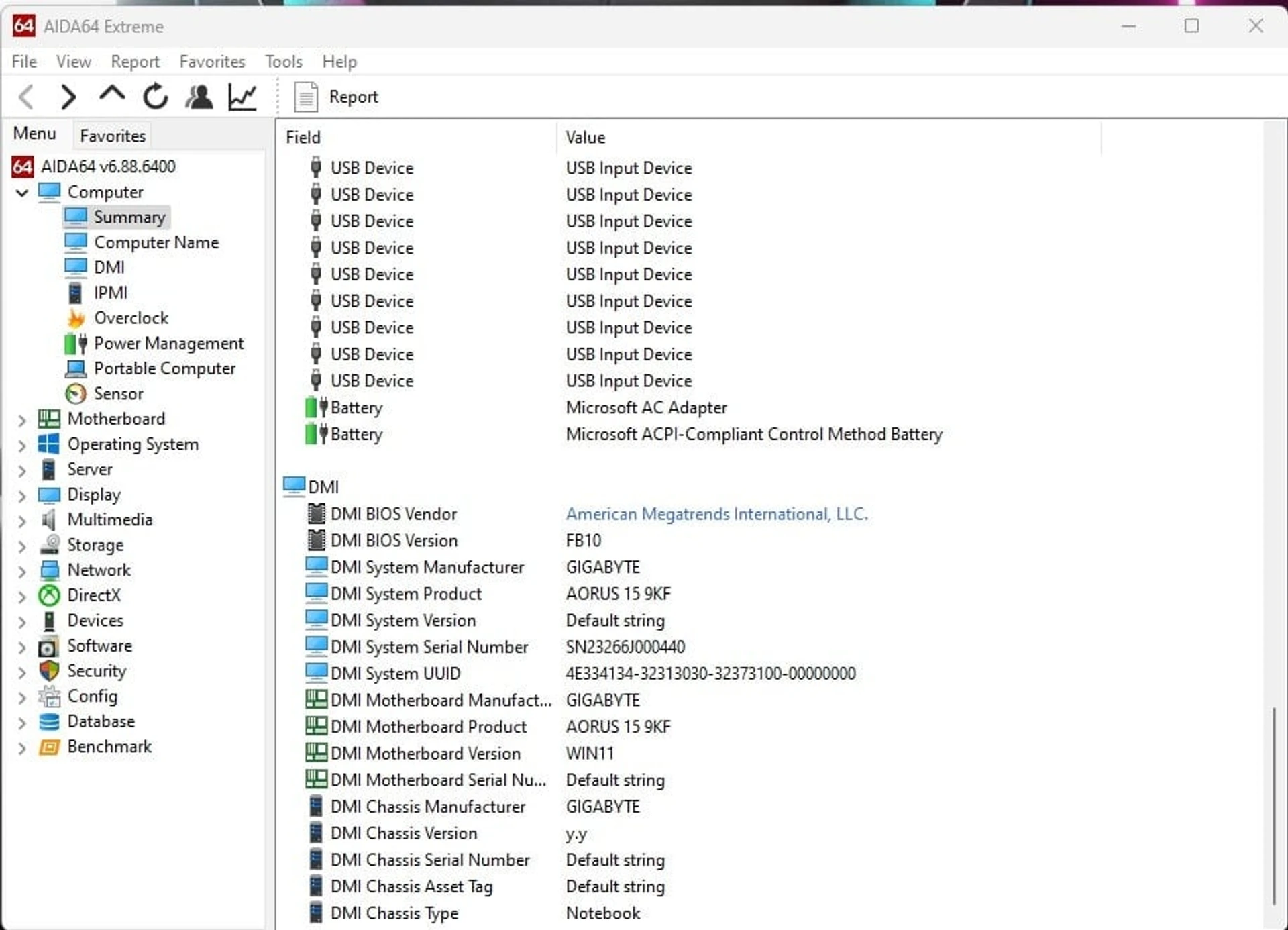Expand the Network tree node
1288x930 pixels.
pos(22,571)
